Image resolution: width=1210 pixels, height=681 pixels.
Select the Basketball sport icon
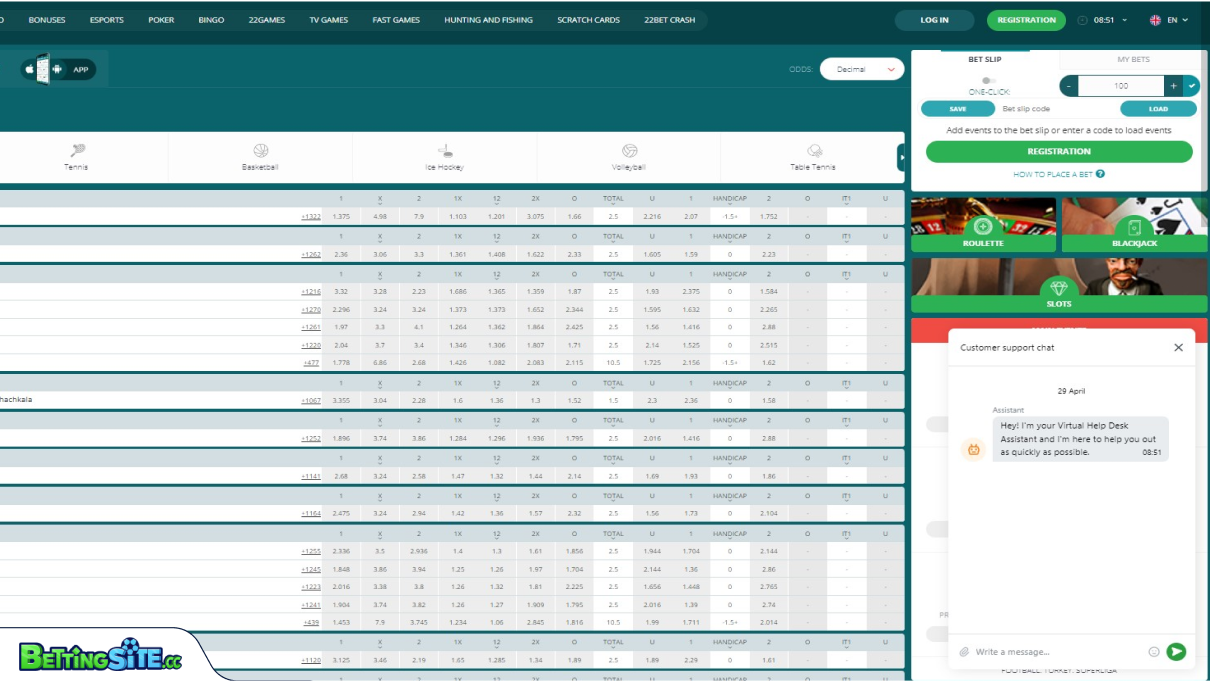[260, 152]
